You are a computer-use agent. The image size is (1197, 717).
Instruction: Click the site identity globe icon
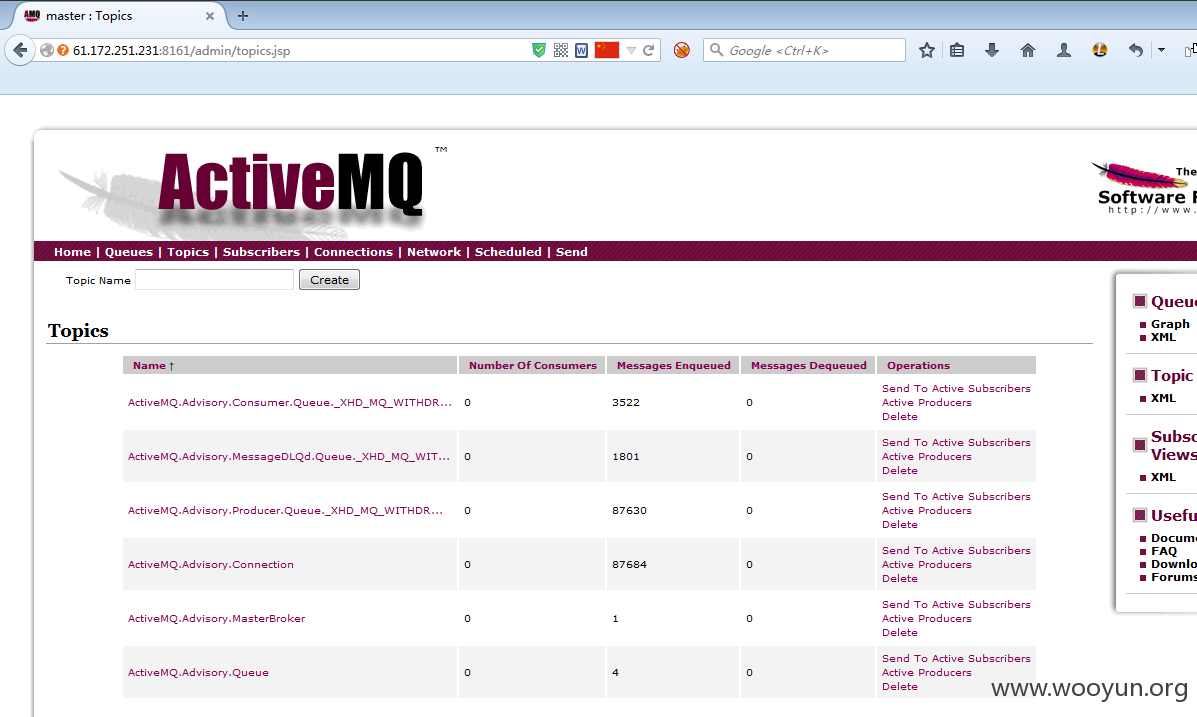click(x=47, y=50)
